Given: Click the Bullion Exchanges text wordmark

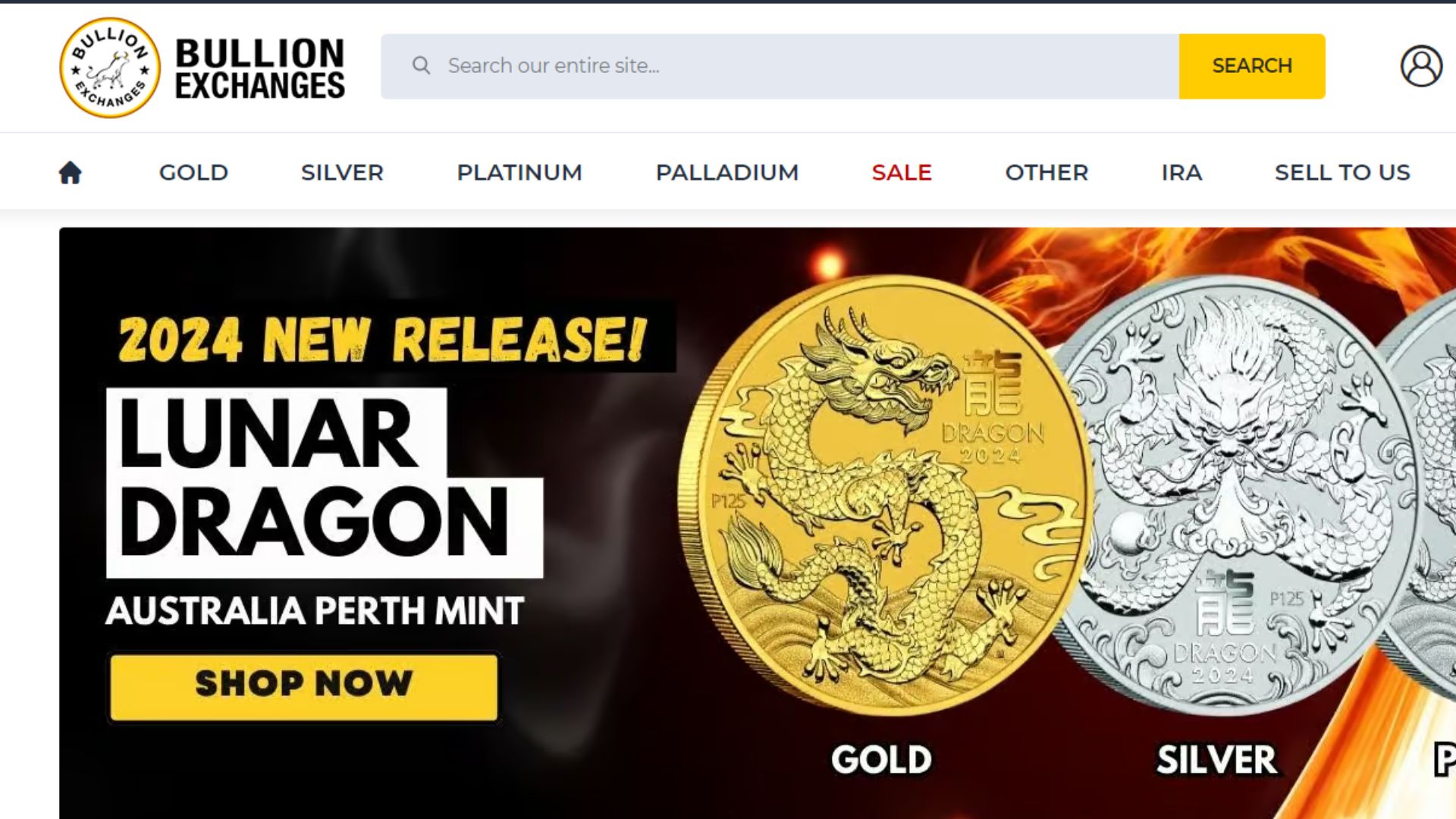Looking at the screenshot, I should tap(260, 68).
